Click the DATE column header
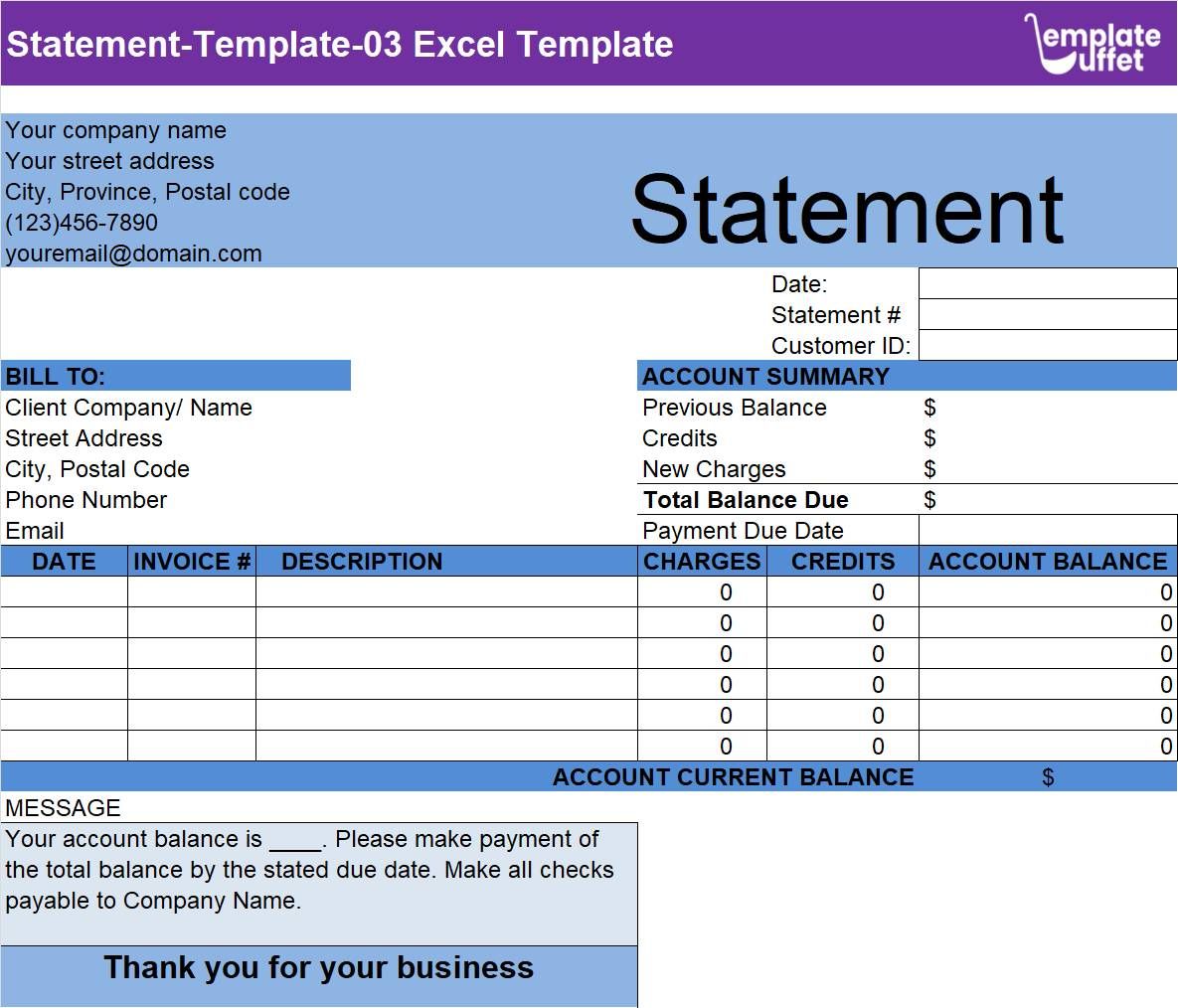The height and width of the screenshot is (1008, 1178). [x=64, y=562]
